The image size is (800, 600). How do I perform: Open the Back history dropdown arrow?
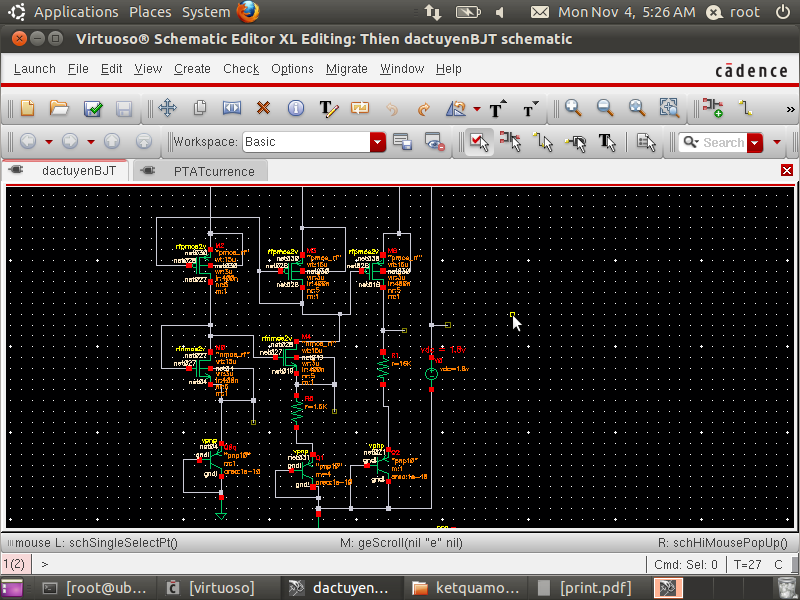click(49, 142)
